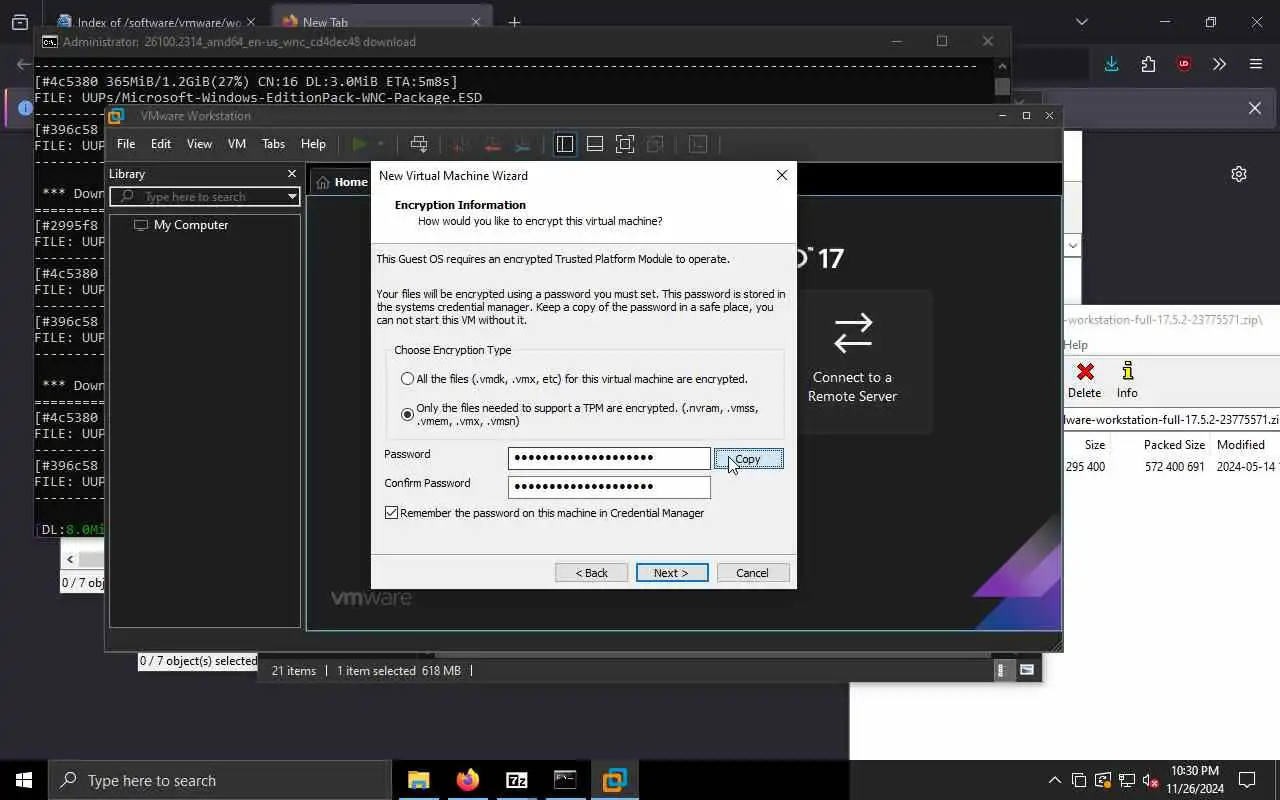Sort by Packed Size column in 7-Zip
1280x800 pixels.
pyautogui.click(x=1173, y=445)
